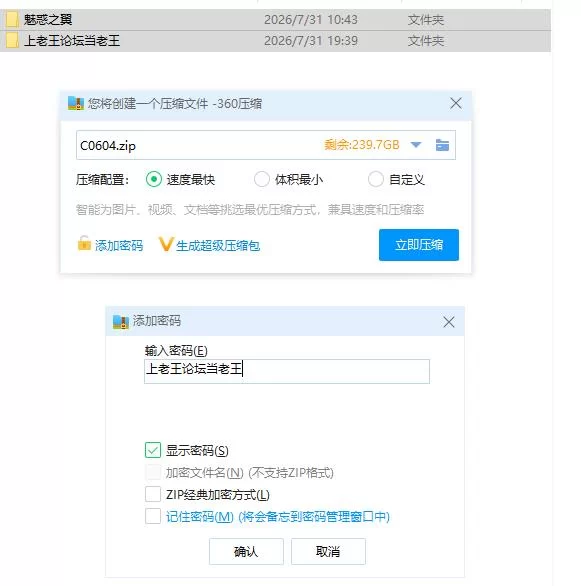This screenshot has height=586, width=581.
Task: Enable ZIP经典加密方式(L) checkbox
Action: 153,494
